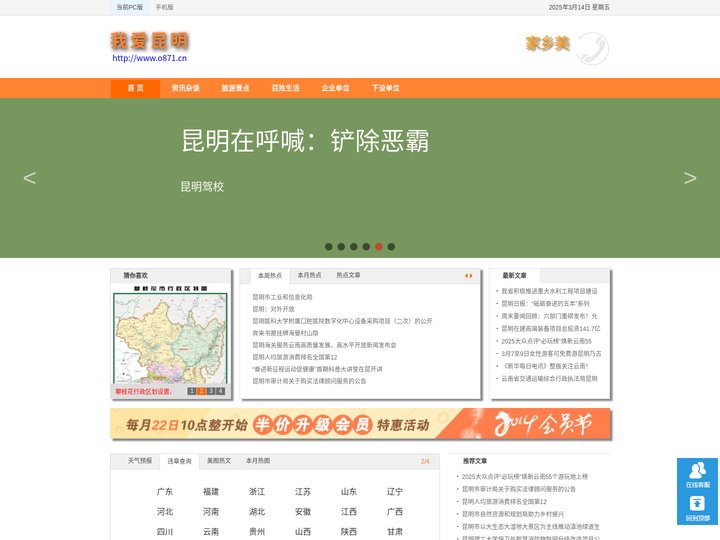Open 资讯杂谈 navigation item
720x540 pixels.
click(x=186, y=88)
